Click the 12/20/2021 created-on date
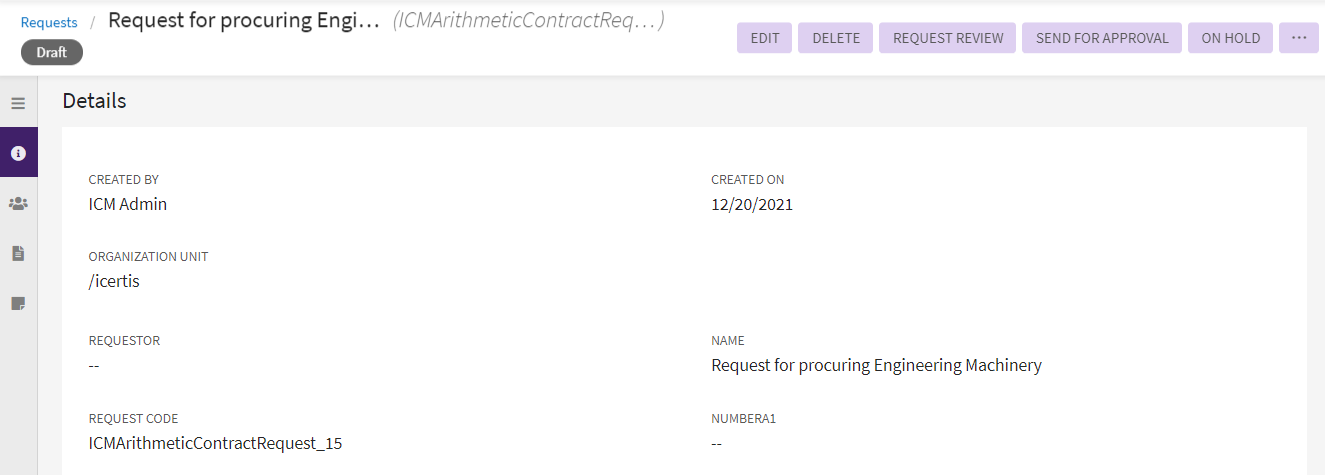This screenshot has width=1325, height=475. (752, 204)
